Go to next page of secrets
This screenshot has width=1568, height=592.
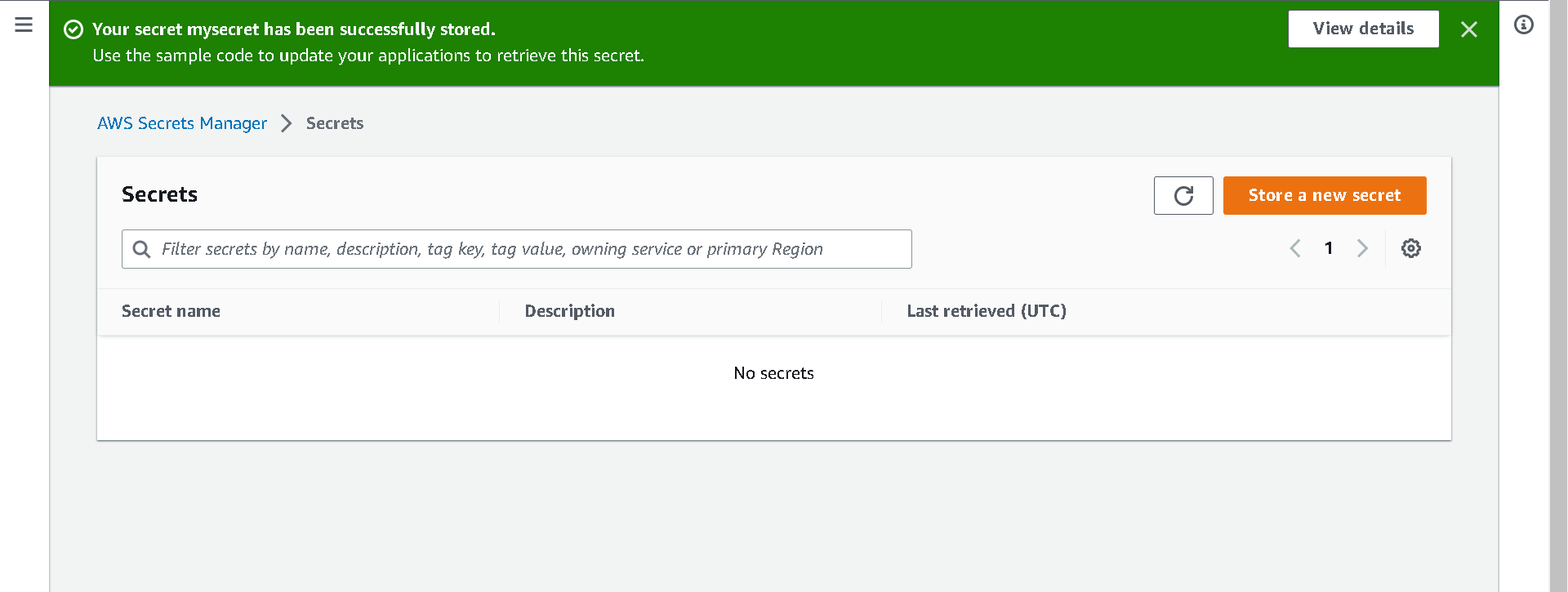pos(1362,248)
